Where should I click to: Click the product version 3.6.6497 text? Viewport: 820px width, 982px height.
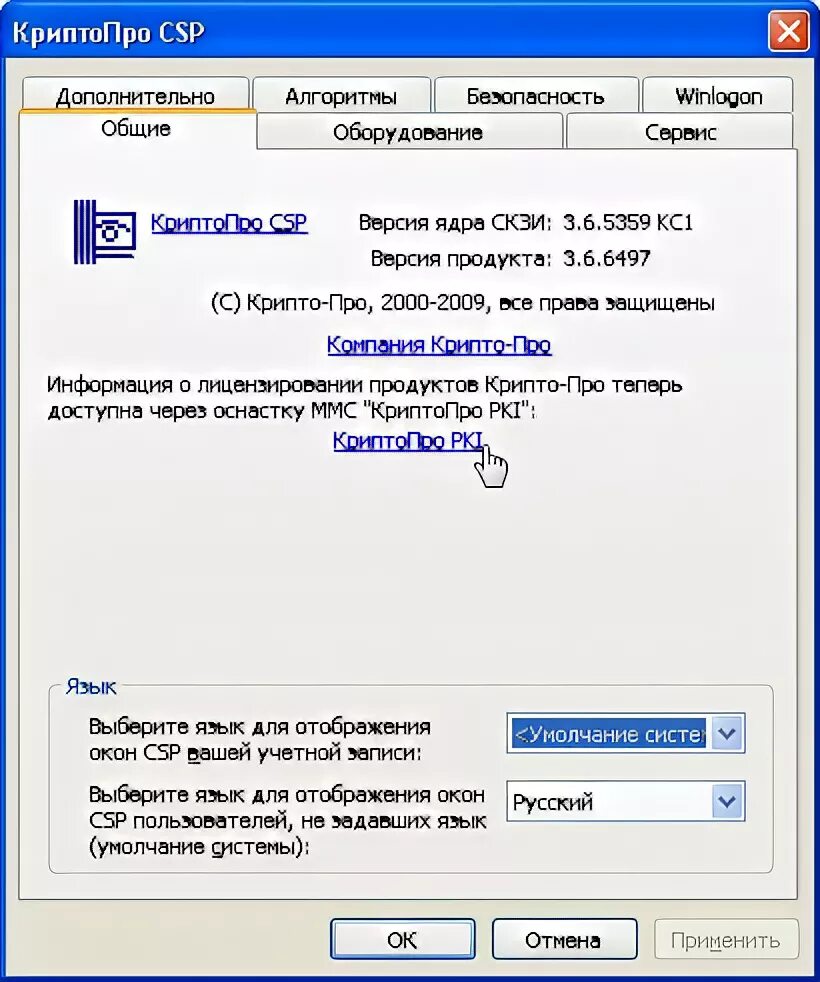tap(606, 258)
